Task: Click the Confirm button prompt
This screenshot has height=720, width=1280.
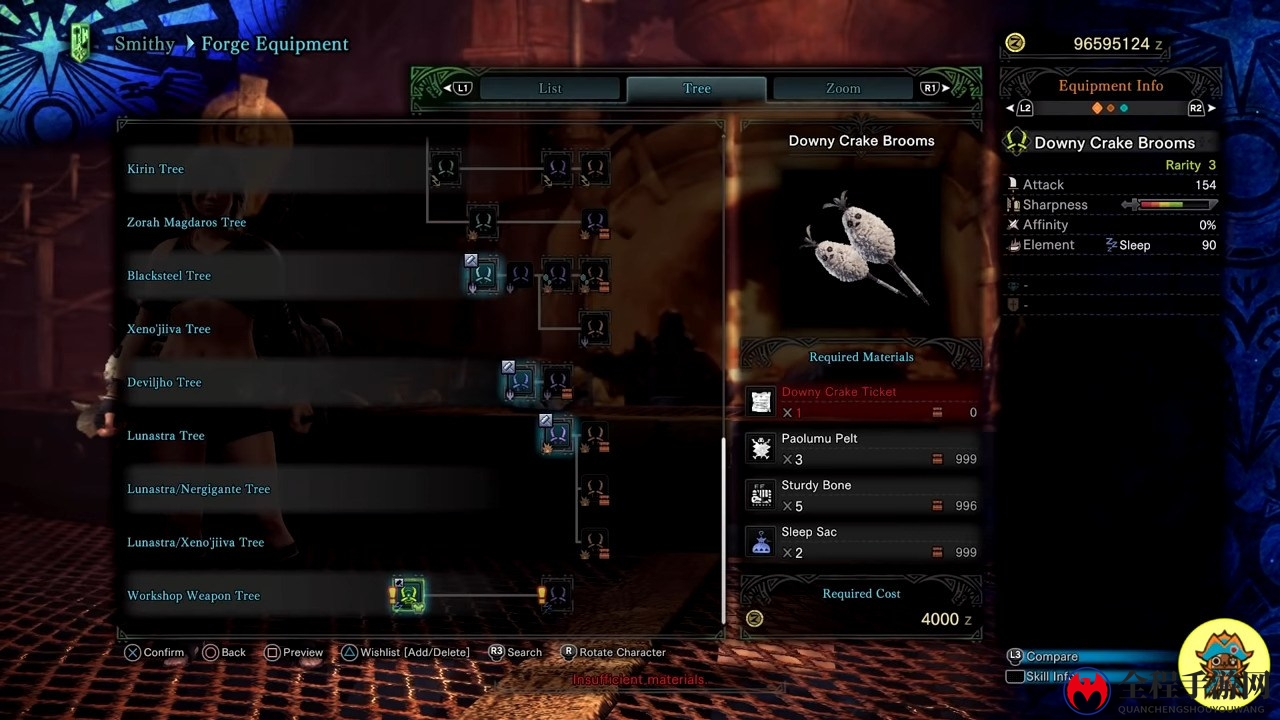Action: [154, 652]
